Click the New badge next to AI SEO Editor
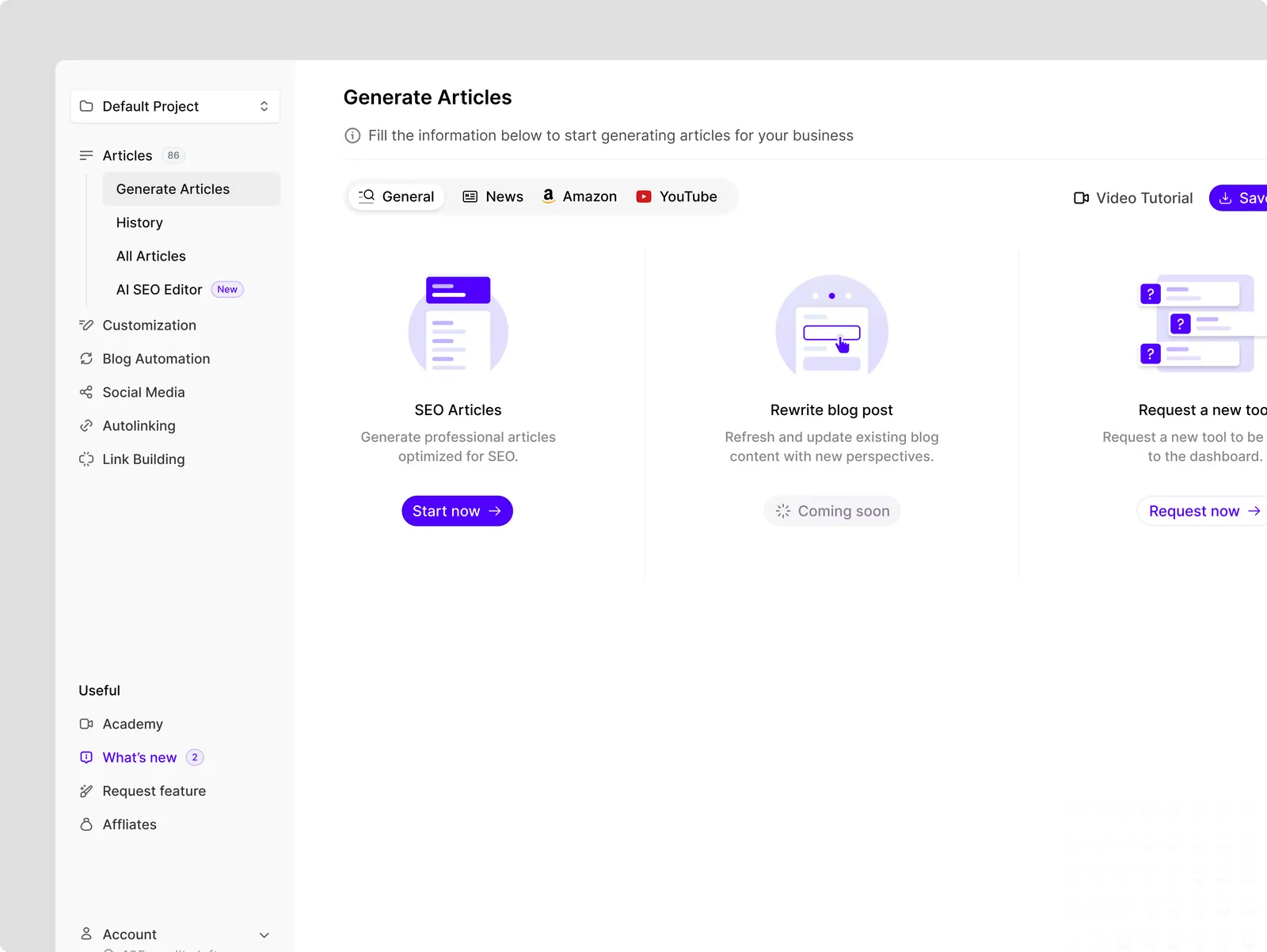The width and height of the screenshot is (1267, 952). 227,290
